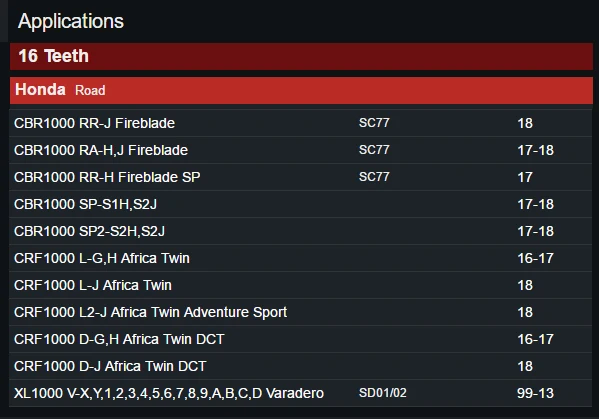Viewport: 599px width, 419px height.
Task: Select the CBR1000 RA-H,J Fireblade entry
Action: click(x=301, y=150)
